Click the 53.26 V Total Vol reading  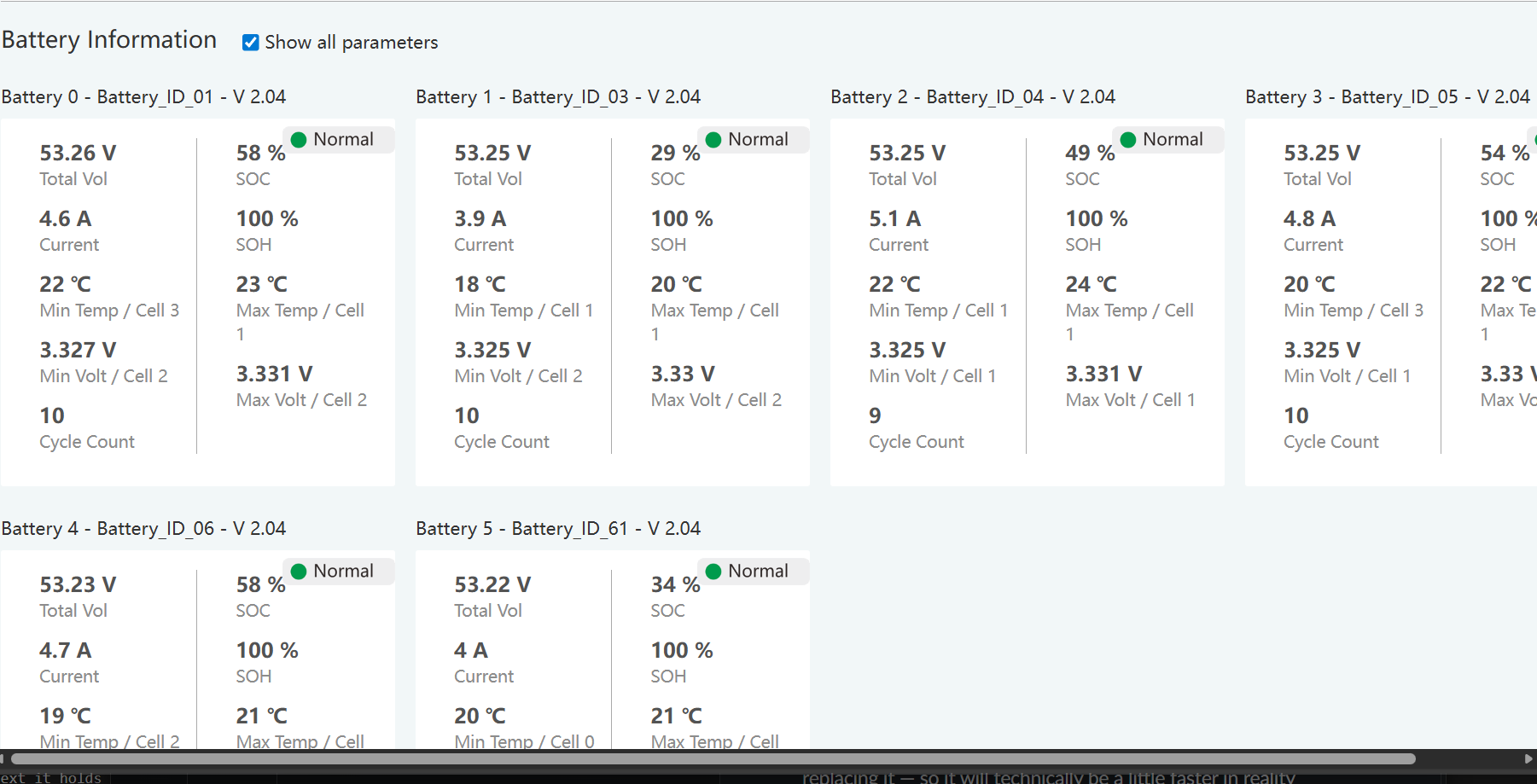[x=78, y=154]
